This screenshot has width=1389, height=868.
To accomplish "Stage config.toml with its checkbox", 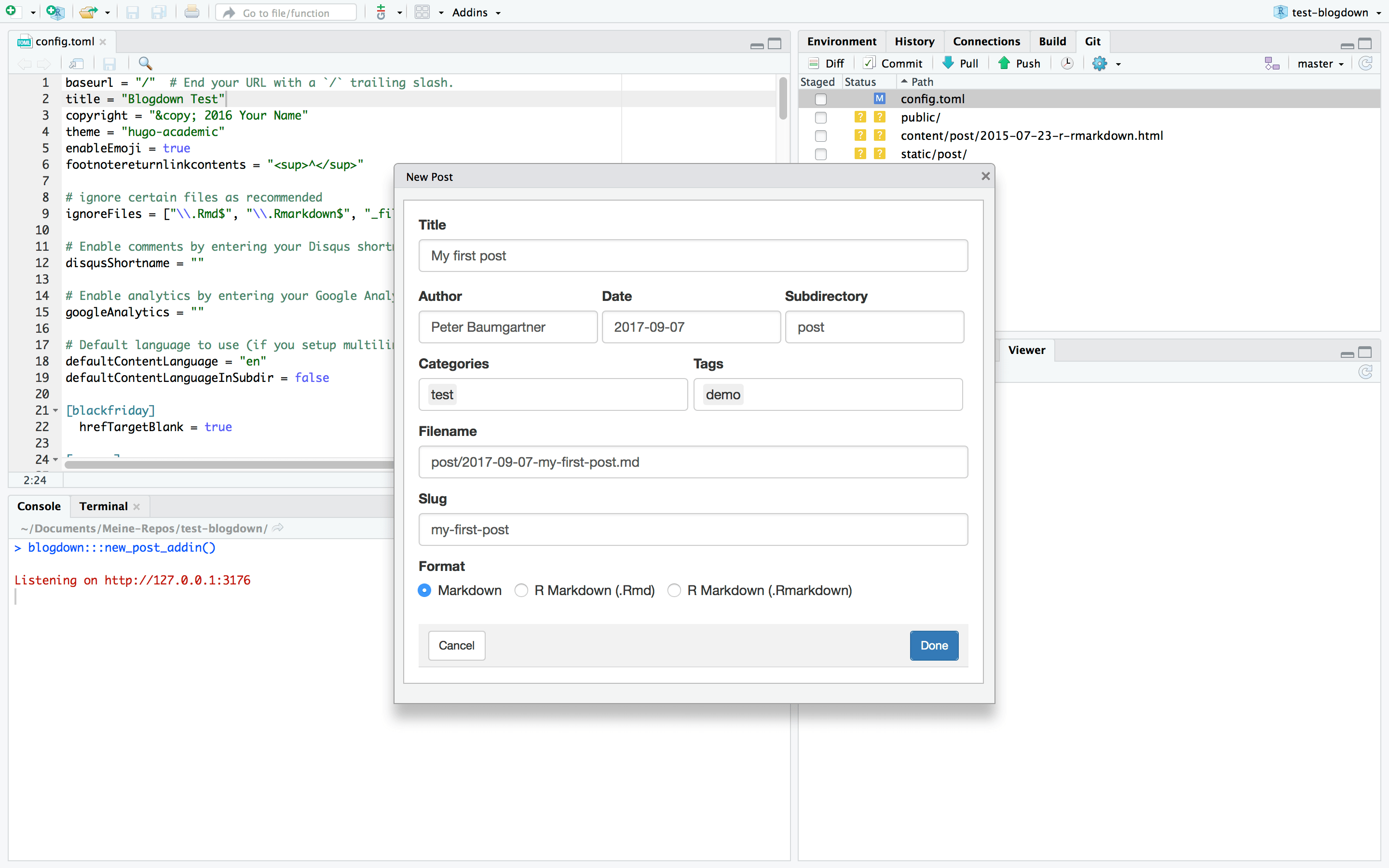I will tap(821, 99).
